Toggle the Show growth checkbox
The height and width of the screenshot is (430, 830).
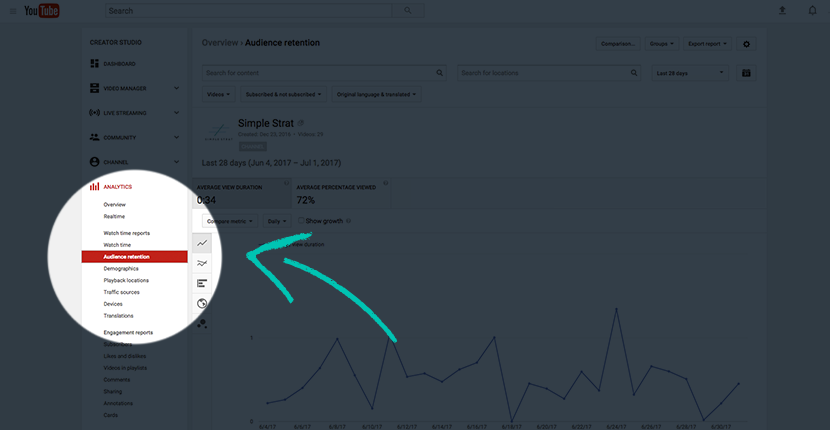pyautogui.click(x=301, y=220)
